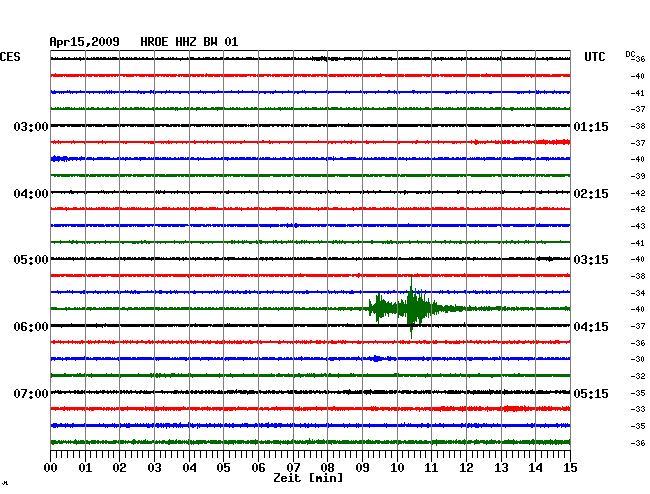Screen dimensions: 650x494
Task: Click the 00 minute axis label
Action: pyautogui.click(x=51, y=468)
